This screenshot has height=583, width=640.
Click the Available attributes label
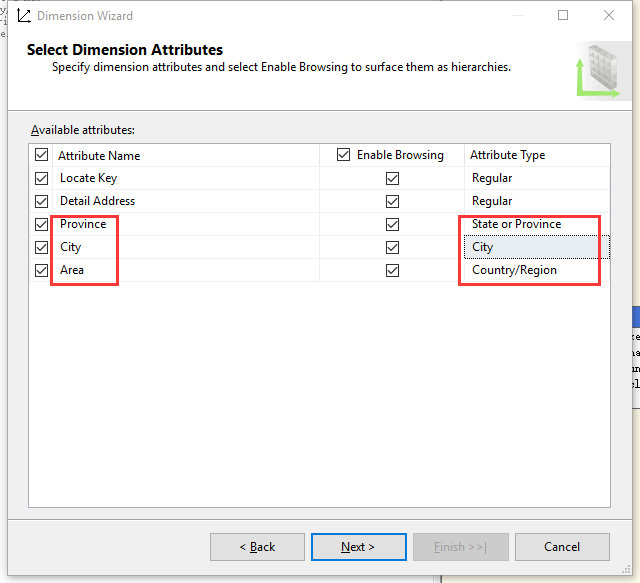pyautogui.click(x=83, y=130)
